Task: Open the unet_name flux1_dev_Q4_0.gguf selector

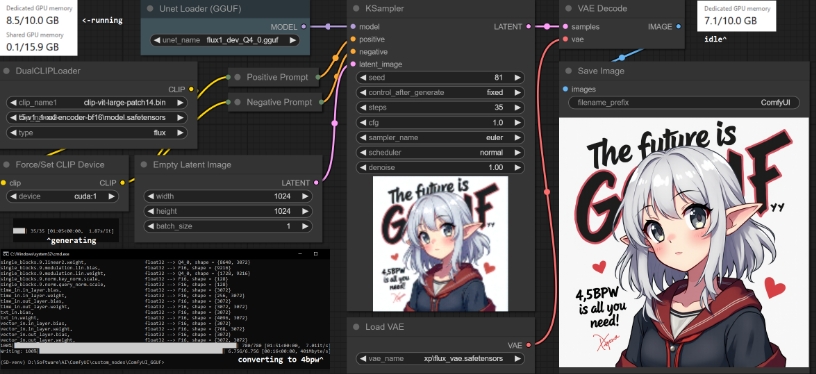Action: click(x=225, y=40)
